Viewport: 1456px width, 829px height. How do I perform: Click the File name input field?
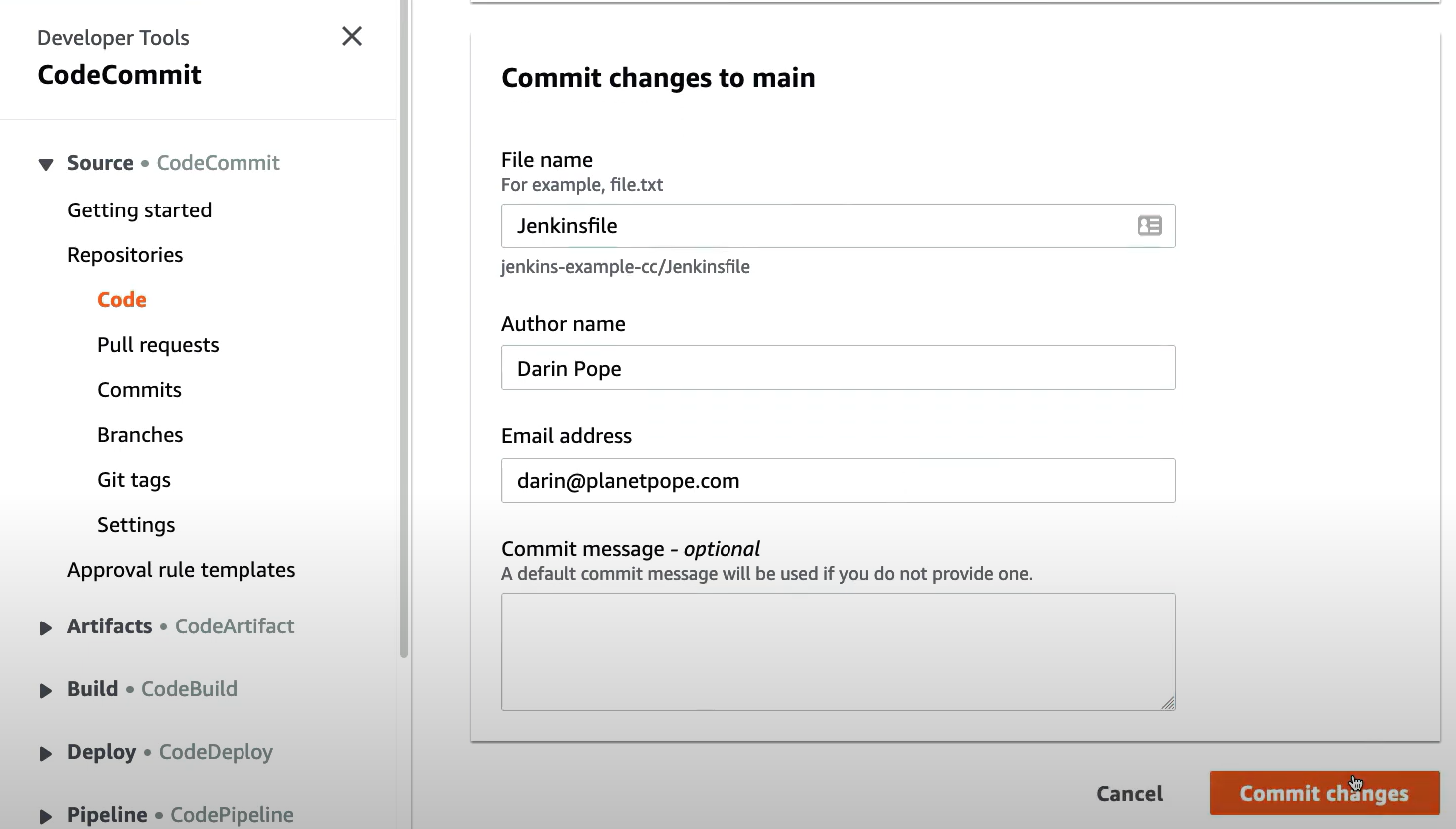(837, 226)
